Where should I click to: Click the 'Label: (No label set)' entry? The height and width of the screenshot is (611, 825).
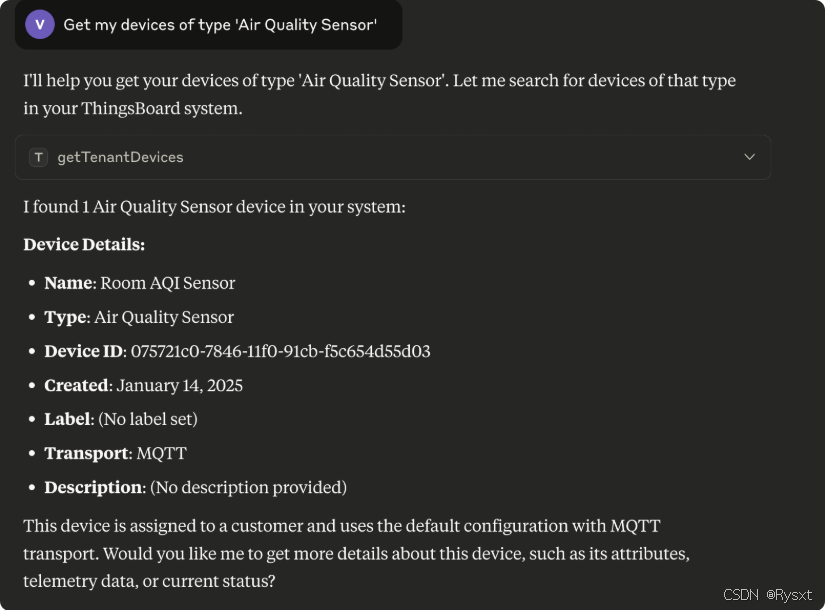pos(121,419)
